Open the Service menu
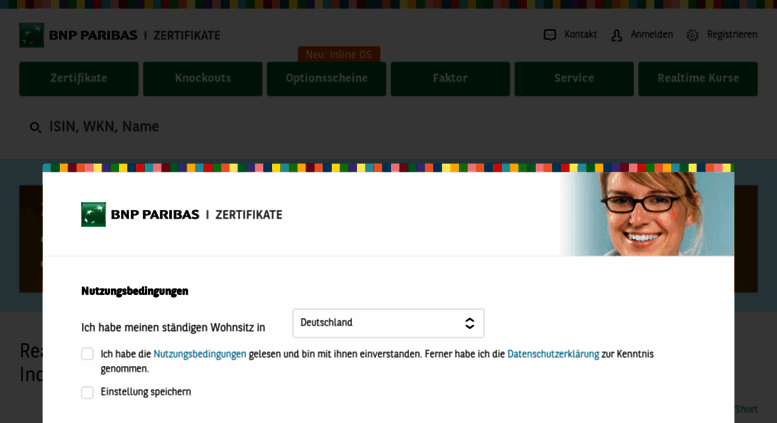This screenshot has height=423, width=777. [574, 79]
